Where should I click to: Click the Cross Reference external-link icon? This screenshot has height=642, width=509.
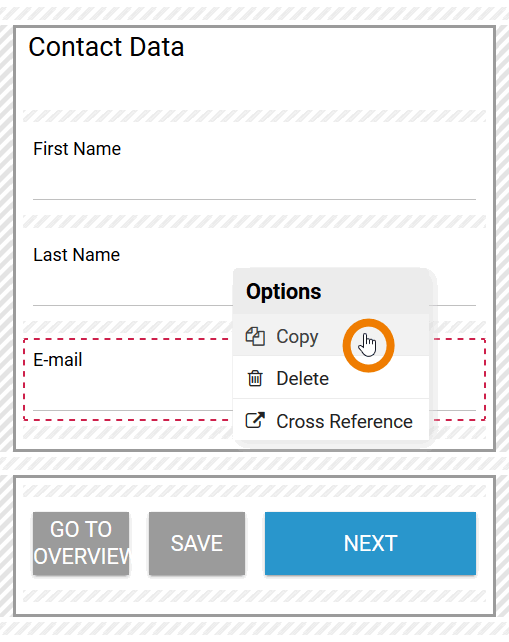[255, 420]
